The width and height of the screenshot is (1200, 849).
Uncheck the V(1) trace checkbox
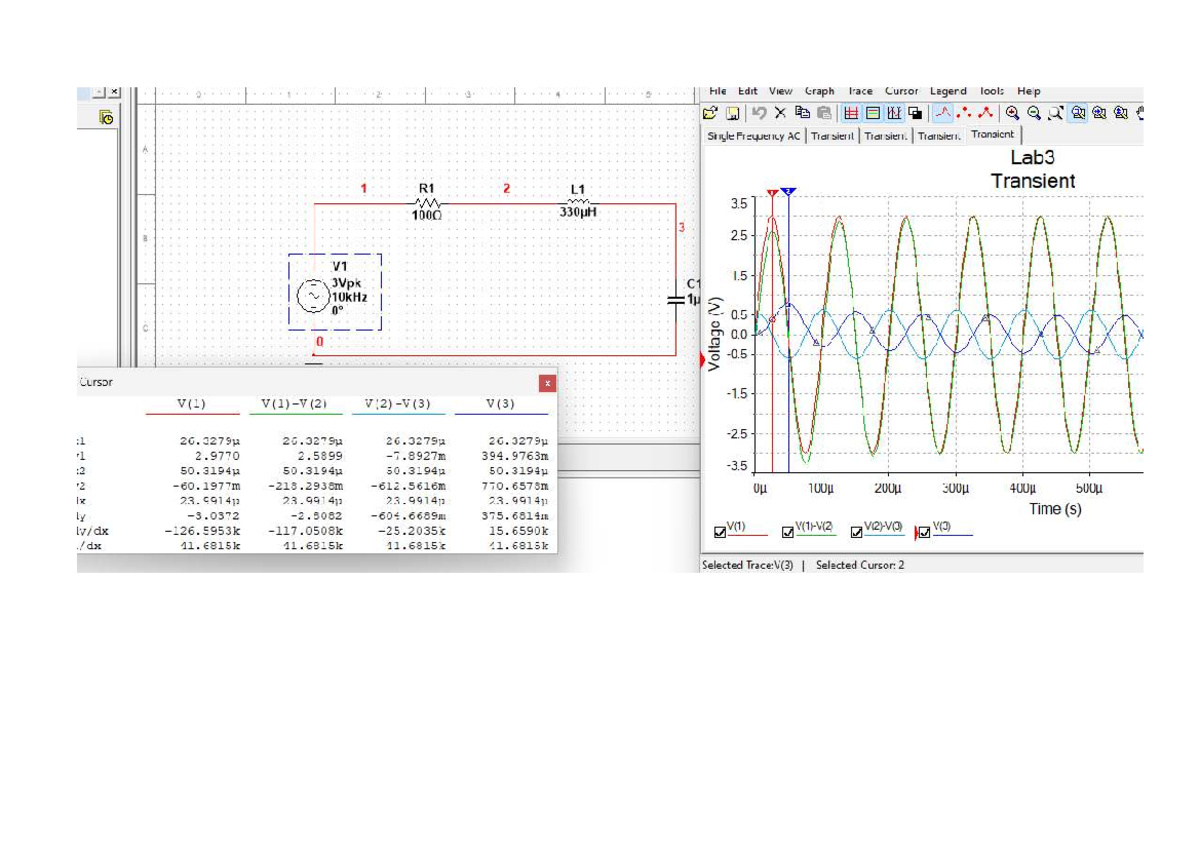(718, 533)
